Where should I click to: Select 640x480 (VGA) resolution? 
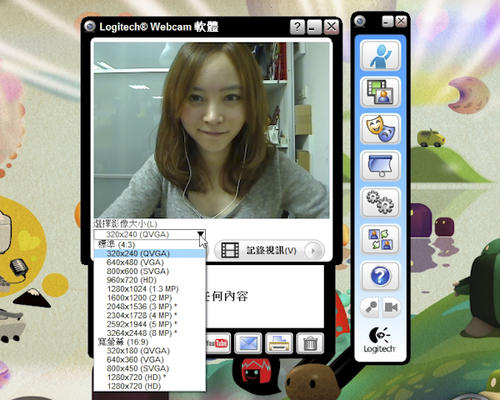[150, 262]
